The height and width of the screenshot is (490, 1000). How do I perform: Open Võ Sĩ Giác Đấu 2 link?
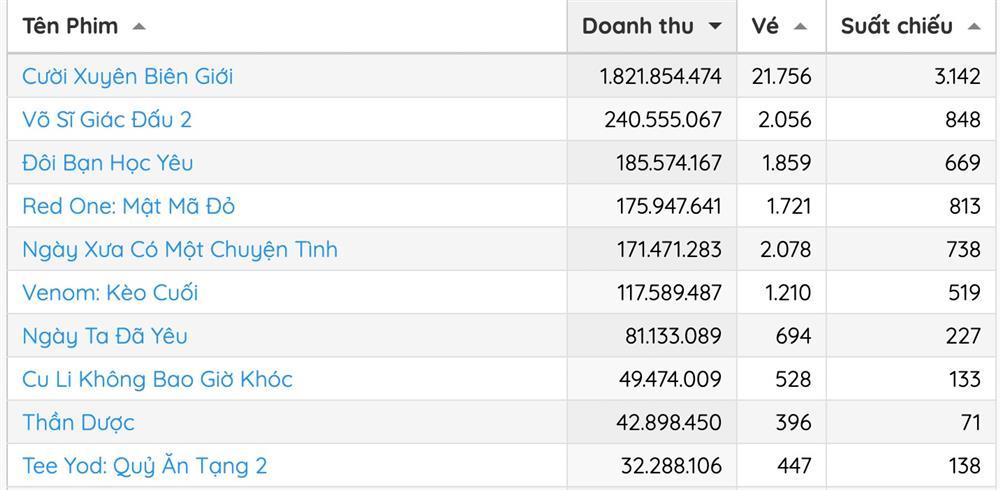pos(107,120)
